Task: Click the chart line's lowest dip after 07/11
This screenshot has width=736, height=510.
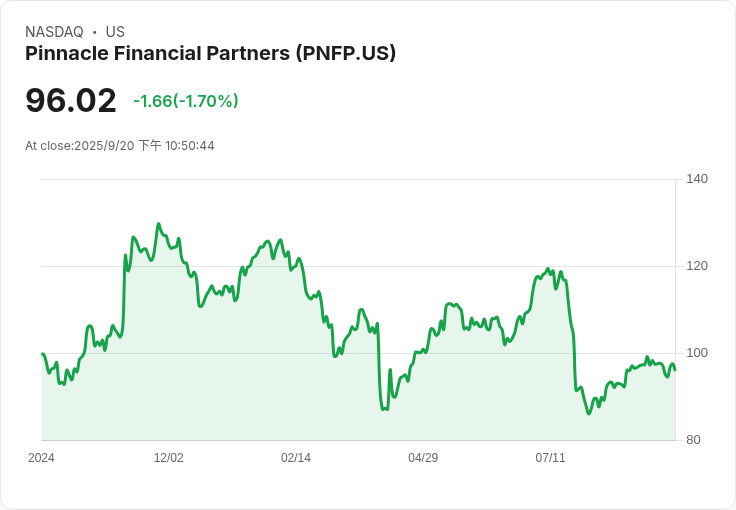Action: (589, 413)
